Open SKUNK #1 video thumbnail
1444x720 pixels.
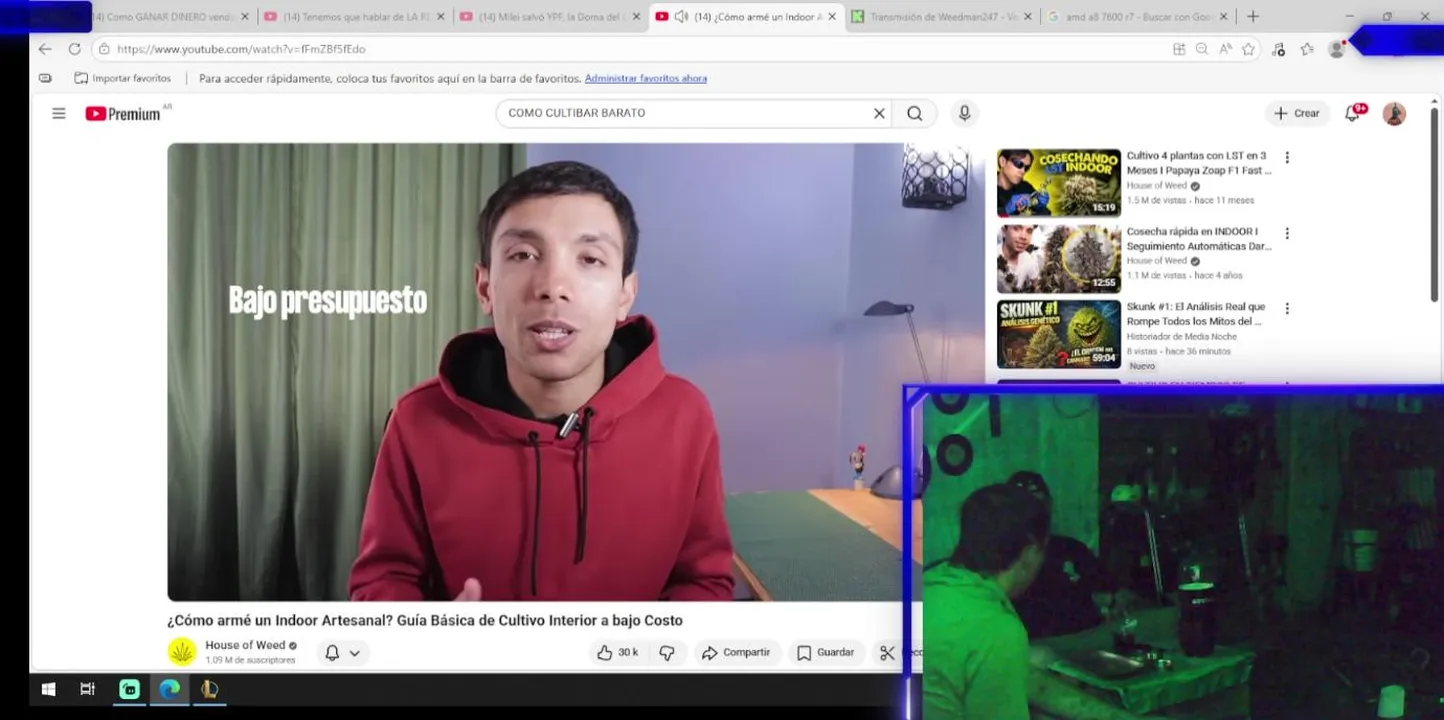pyautogui.click(x=1059, y=334)
